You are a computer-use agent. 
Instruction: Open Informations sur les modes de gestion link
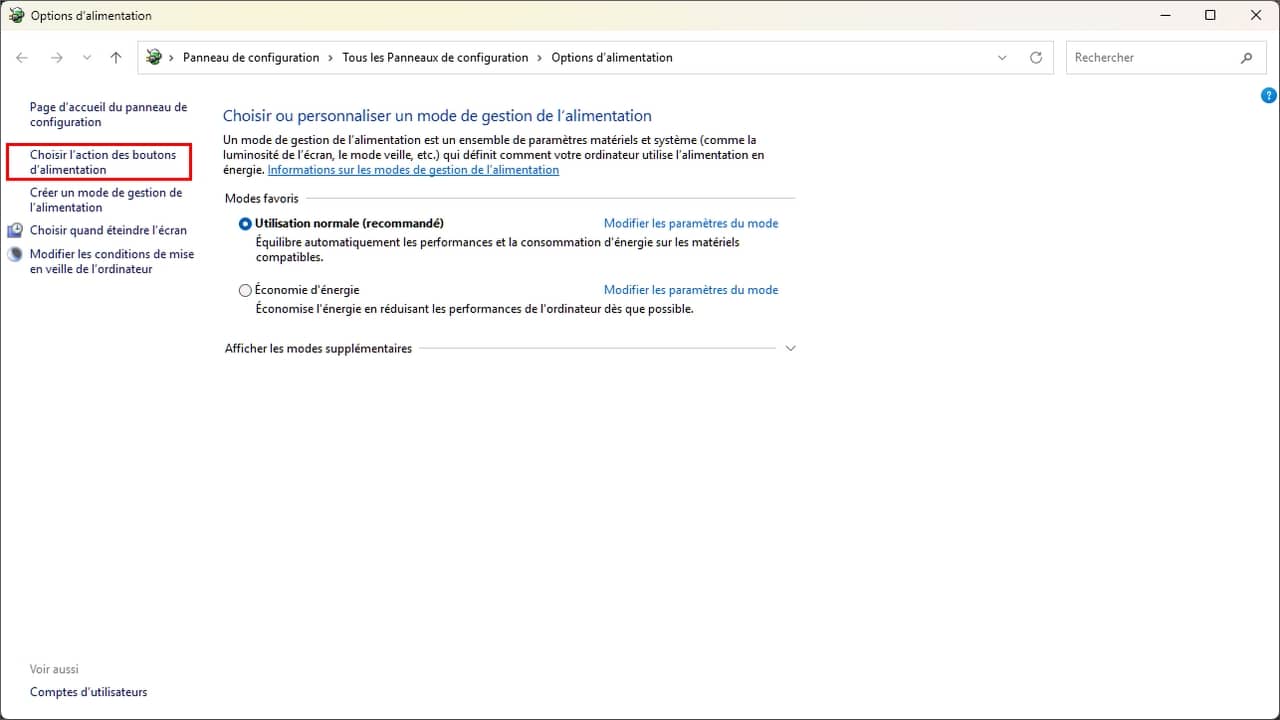click(x=413, y=170)
